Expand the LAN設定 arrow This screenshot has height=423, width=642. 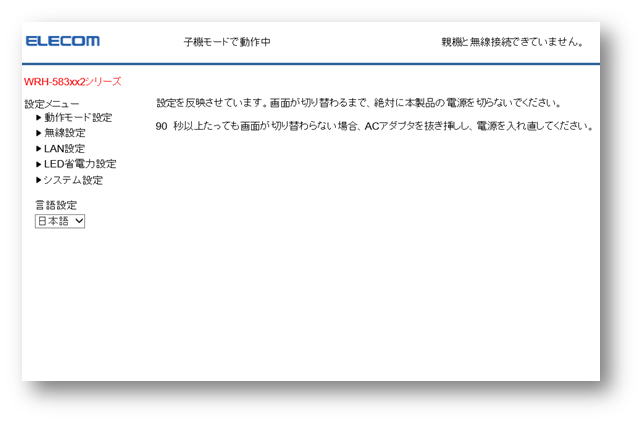[38, 149]
